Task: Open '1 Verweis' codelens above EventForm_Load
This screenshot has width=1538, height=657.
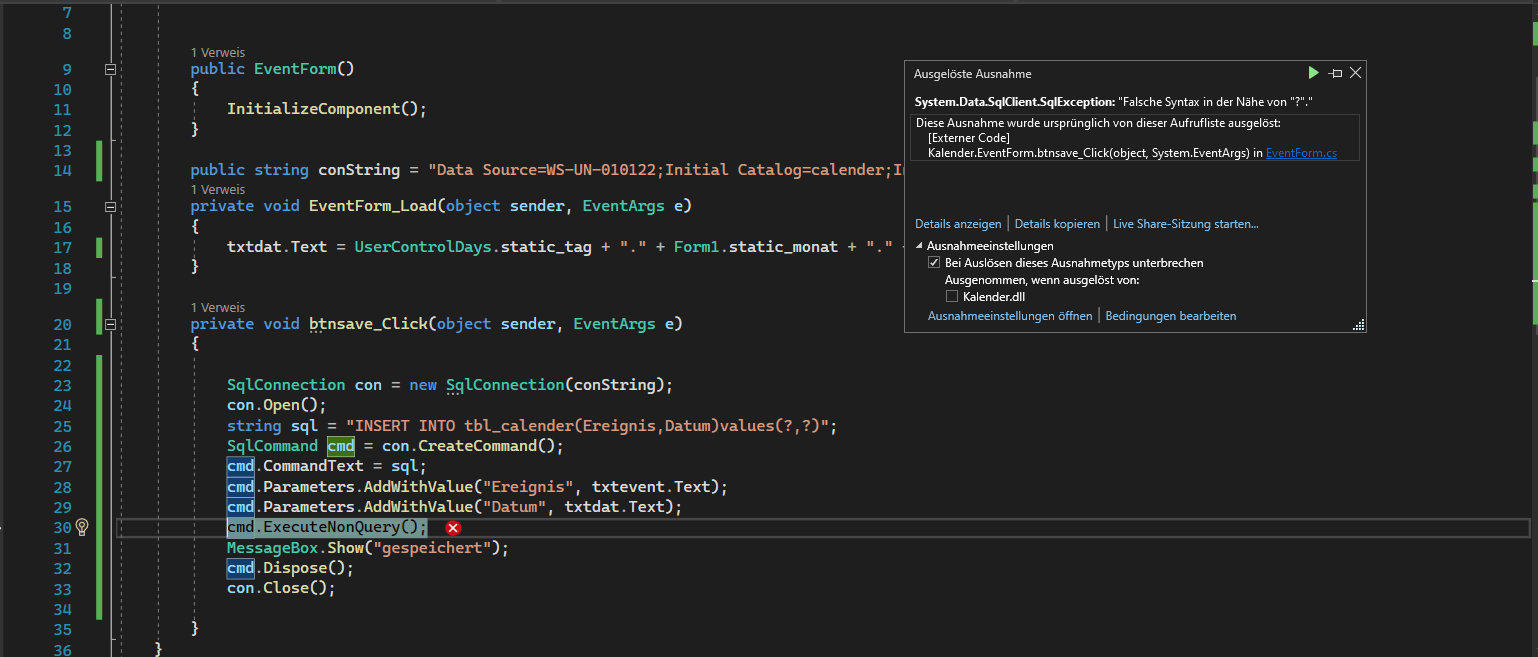Action: click(x=218, y=189)
